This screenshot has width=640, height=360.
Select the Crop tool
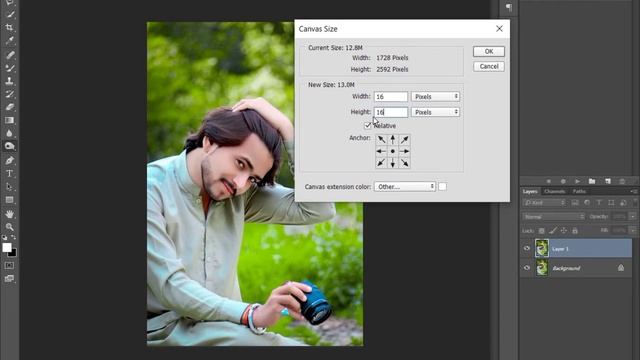tap(9, 28)
